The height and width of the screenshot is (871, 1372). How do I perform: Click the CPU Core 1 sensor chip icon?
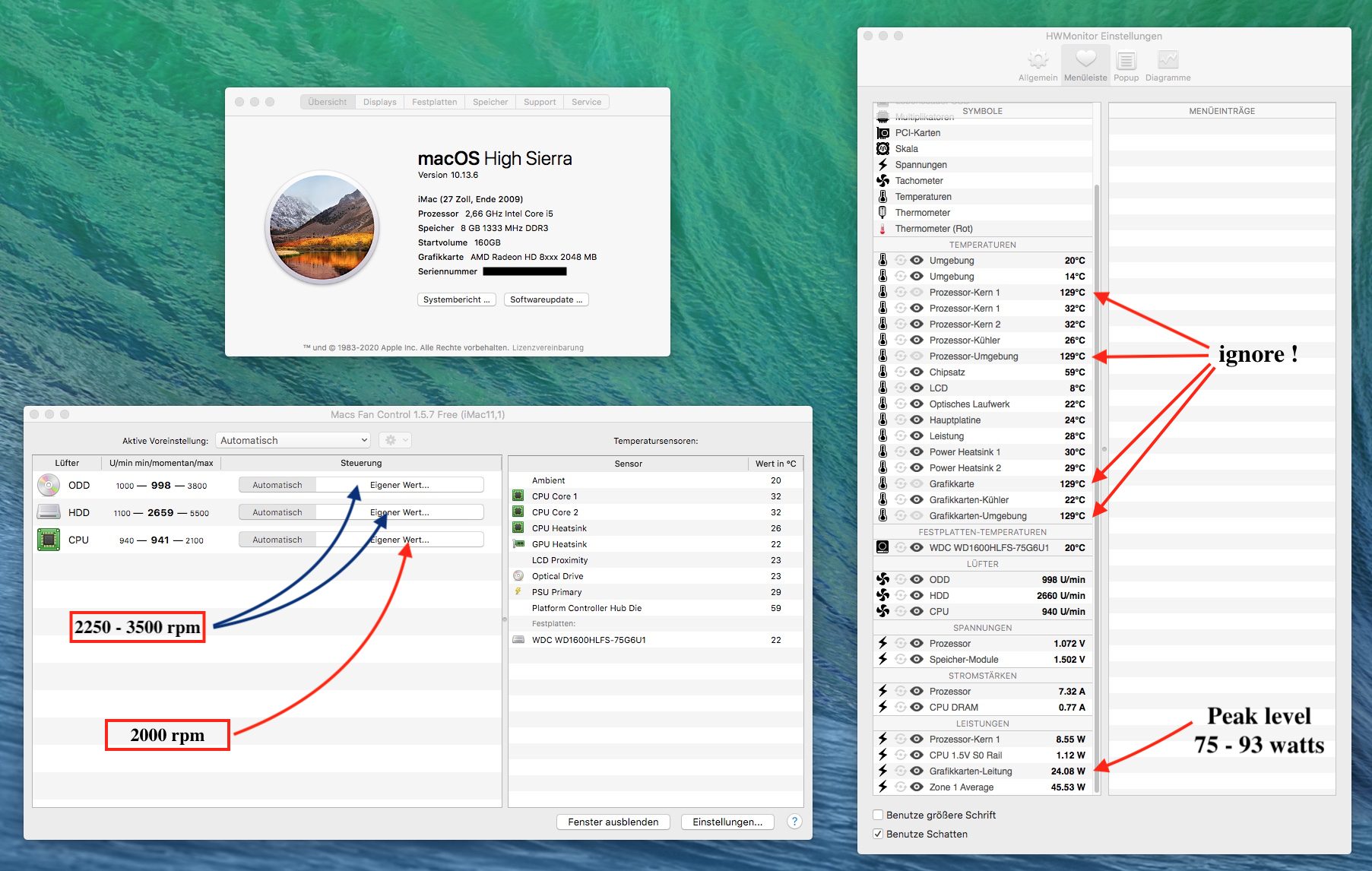518,496
